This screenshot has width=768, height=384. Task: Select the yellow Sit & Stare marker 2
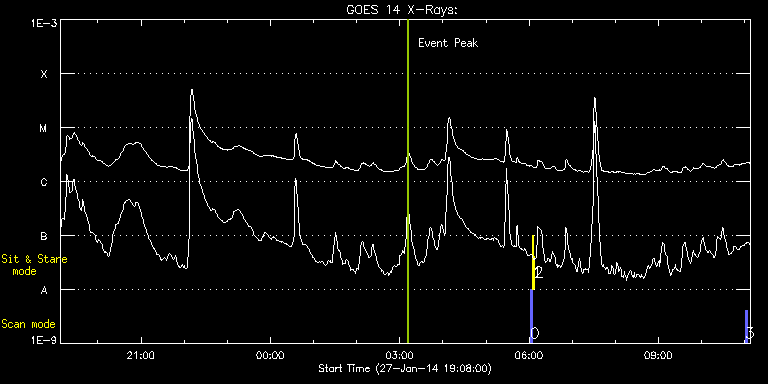click(533, 263)
